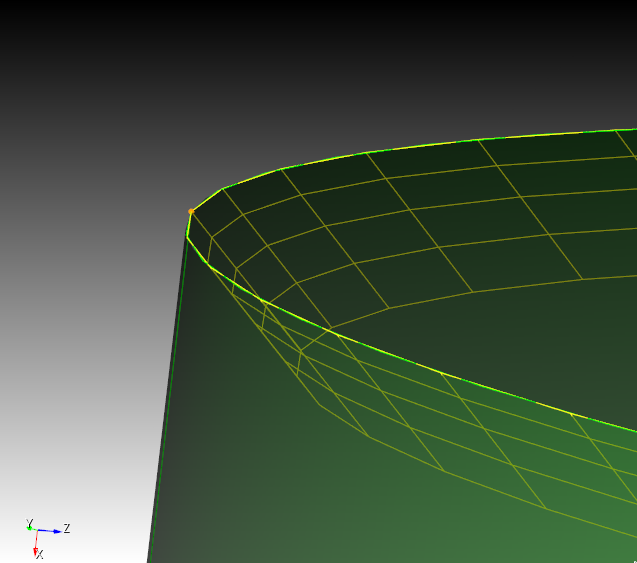Select the highlighted inner rim edge curve
Viewport: 637px width, 563px height.
click(x=440, y=373)
